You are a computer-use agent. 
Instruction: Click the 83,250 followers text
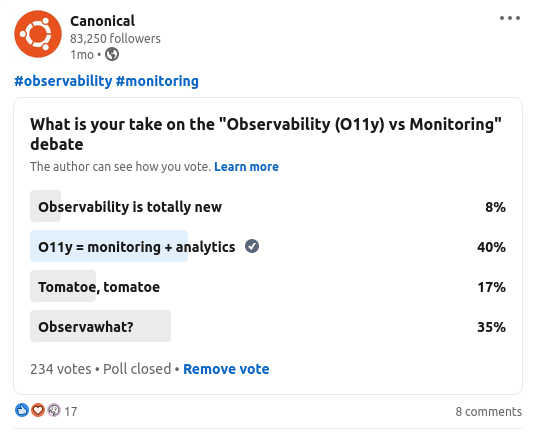115,39
